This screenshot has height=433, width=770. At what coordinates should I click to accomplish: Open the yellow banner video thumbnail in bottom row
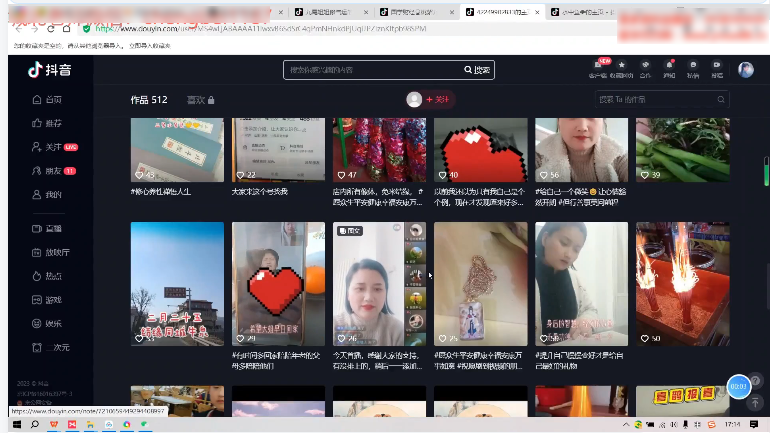coord(683,401)
